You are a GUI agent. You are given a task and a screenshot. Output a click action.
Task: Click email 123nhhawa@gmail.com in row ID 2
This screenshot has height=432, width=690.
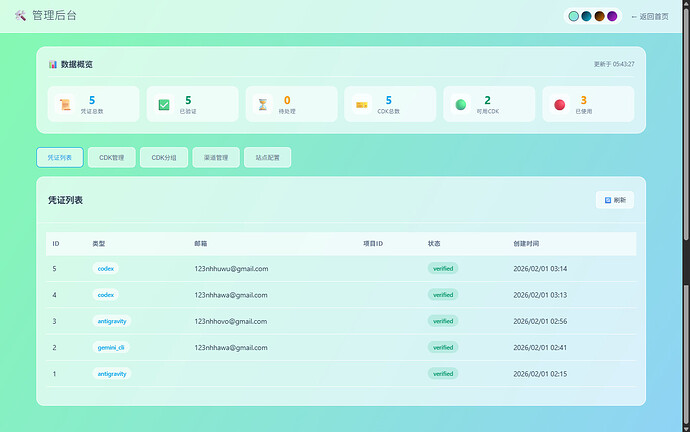pos(231,348)
